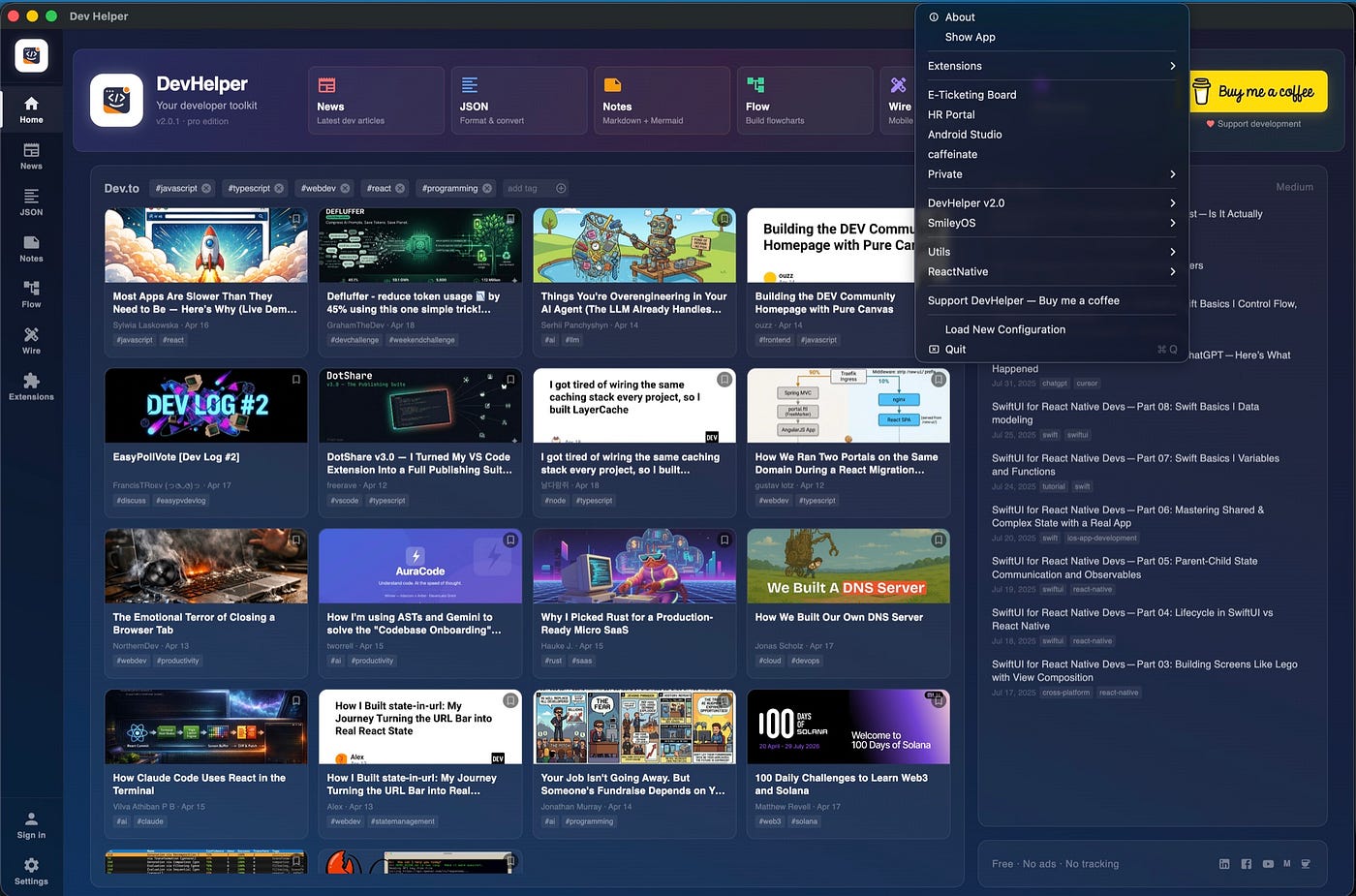Bookmark the EasyPollVote Dev Log #2 article
Image resolution: width=1356 pixels, height=896 pixels.
pyautogui.click(x=296, y=380)
